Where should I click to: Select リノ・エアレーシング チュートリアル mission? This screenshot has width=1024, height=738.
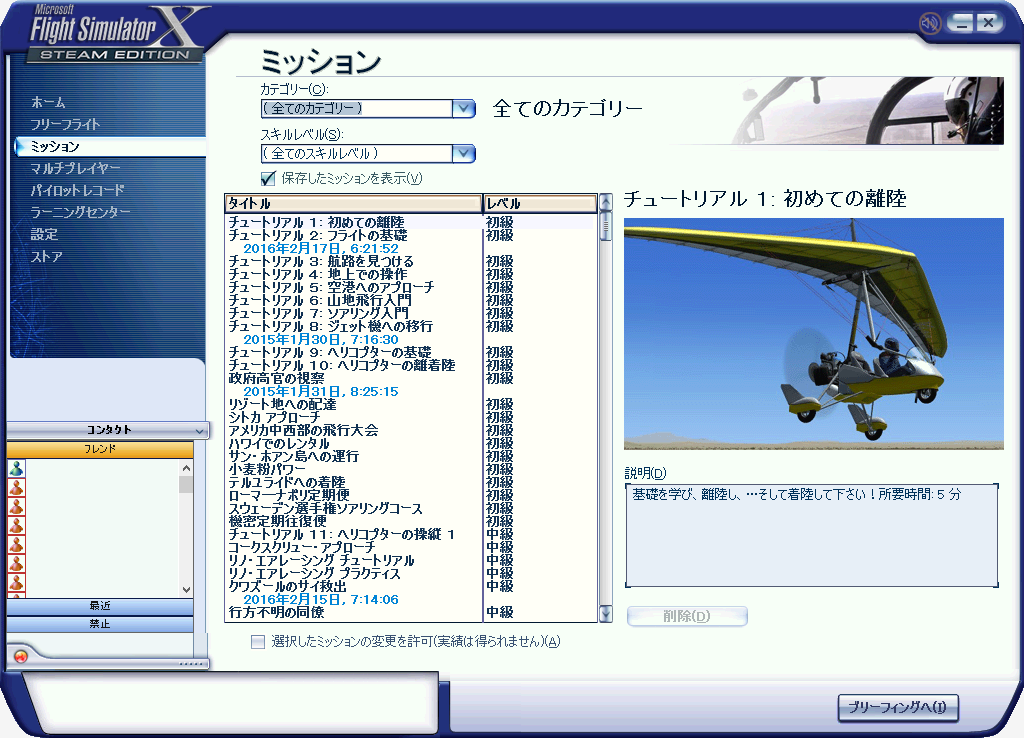(321, 560)
